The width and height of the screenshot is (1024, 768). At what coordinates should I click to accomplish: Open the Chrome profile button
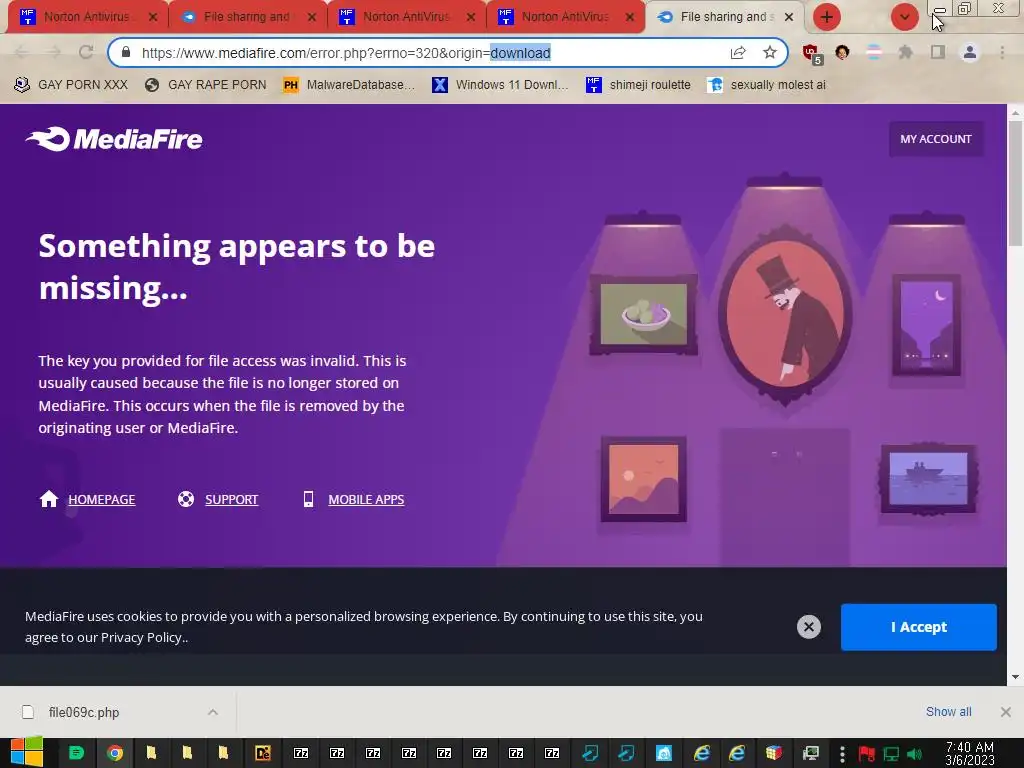[970, 52]
